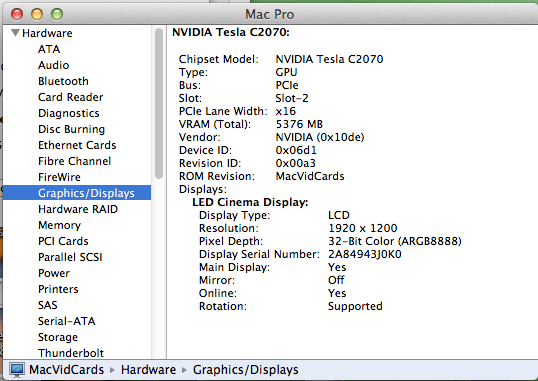This screenshot has height=381, width=538.
Task: Click MacVidCards in the path bar
Action: (67, 370)
